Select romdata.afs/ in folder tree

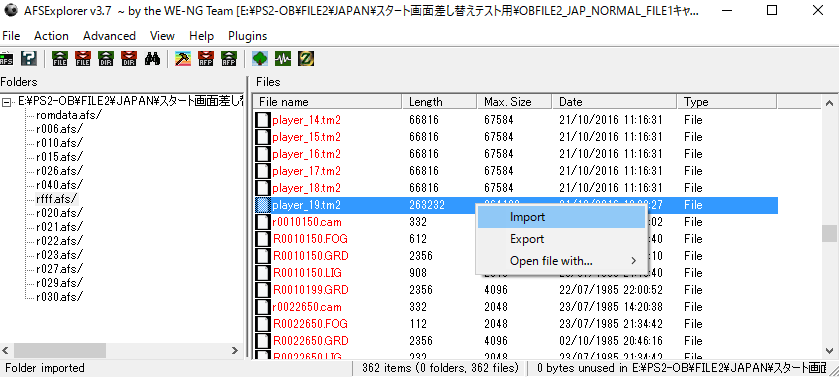click(x=69, y=115)
